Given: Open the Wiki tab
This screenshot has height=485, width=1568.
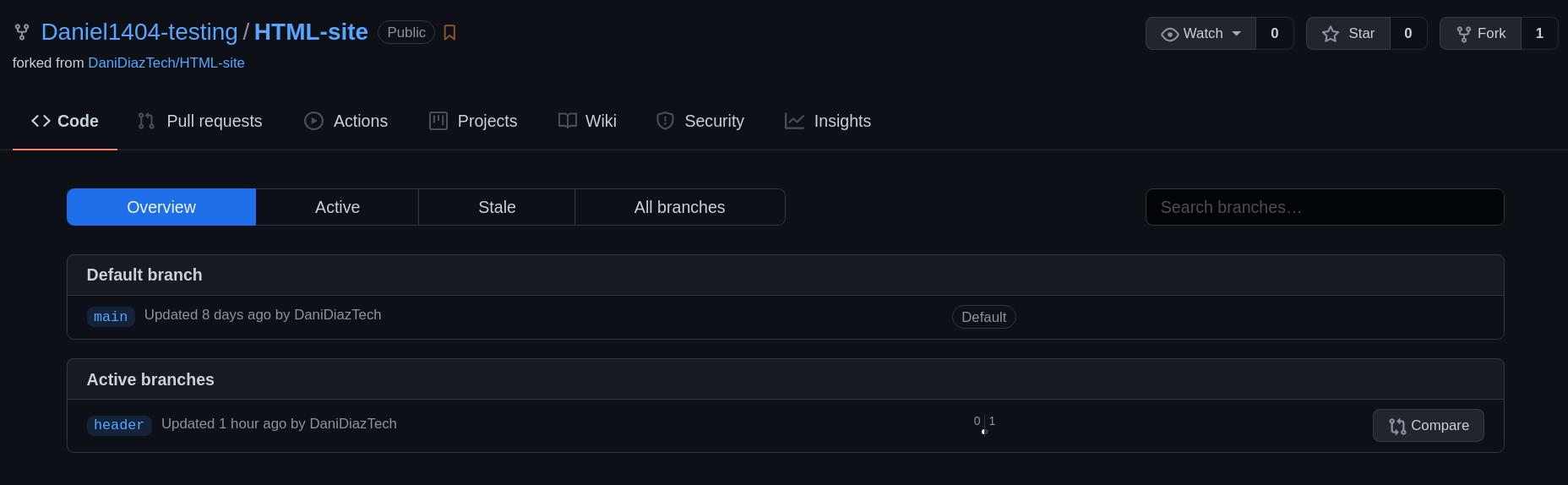Looking at the screenshot, I should click(587, 122).
